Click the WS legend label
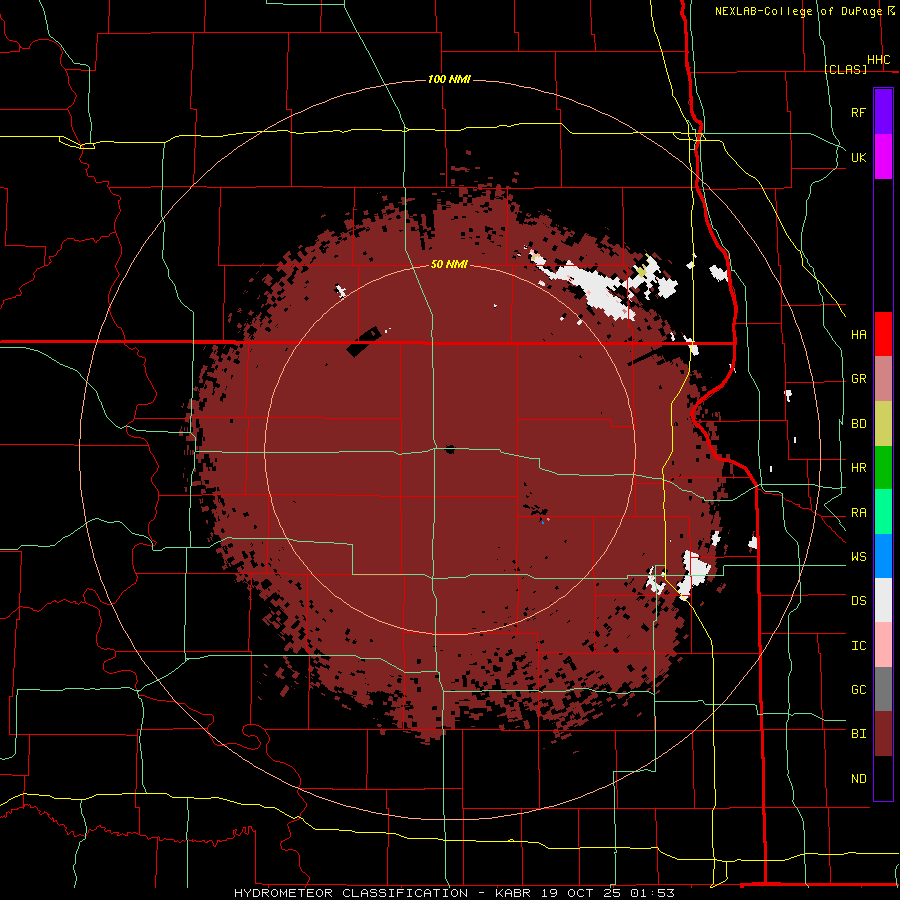 click(858, 557)
